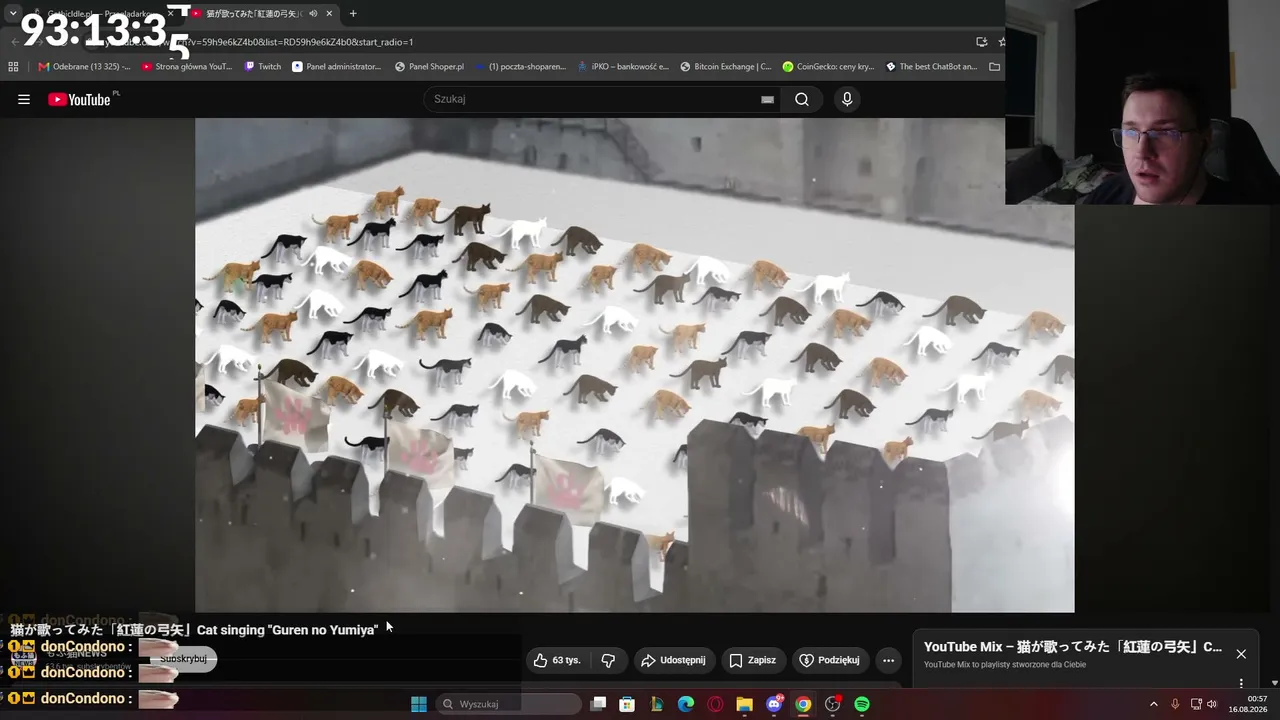Viewport: 1280px width, 720px height.
Task: Install app icon in address bar
Action: tap(981, 42)
